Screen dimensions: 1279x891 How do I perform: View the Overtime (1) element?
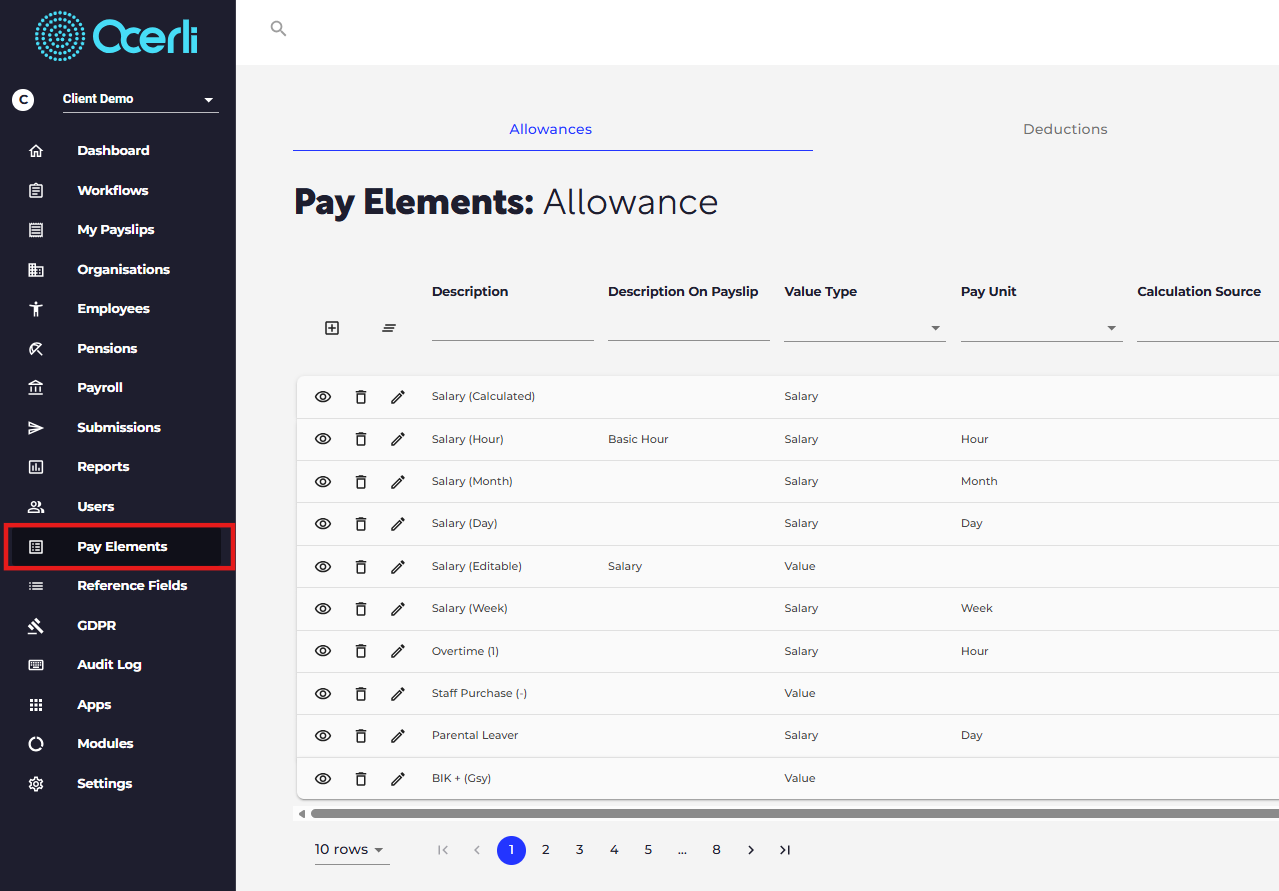pos(323,651)
